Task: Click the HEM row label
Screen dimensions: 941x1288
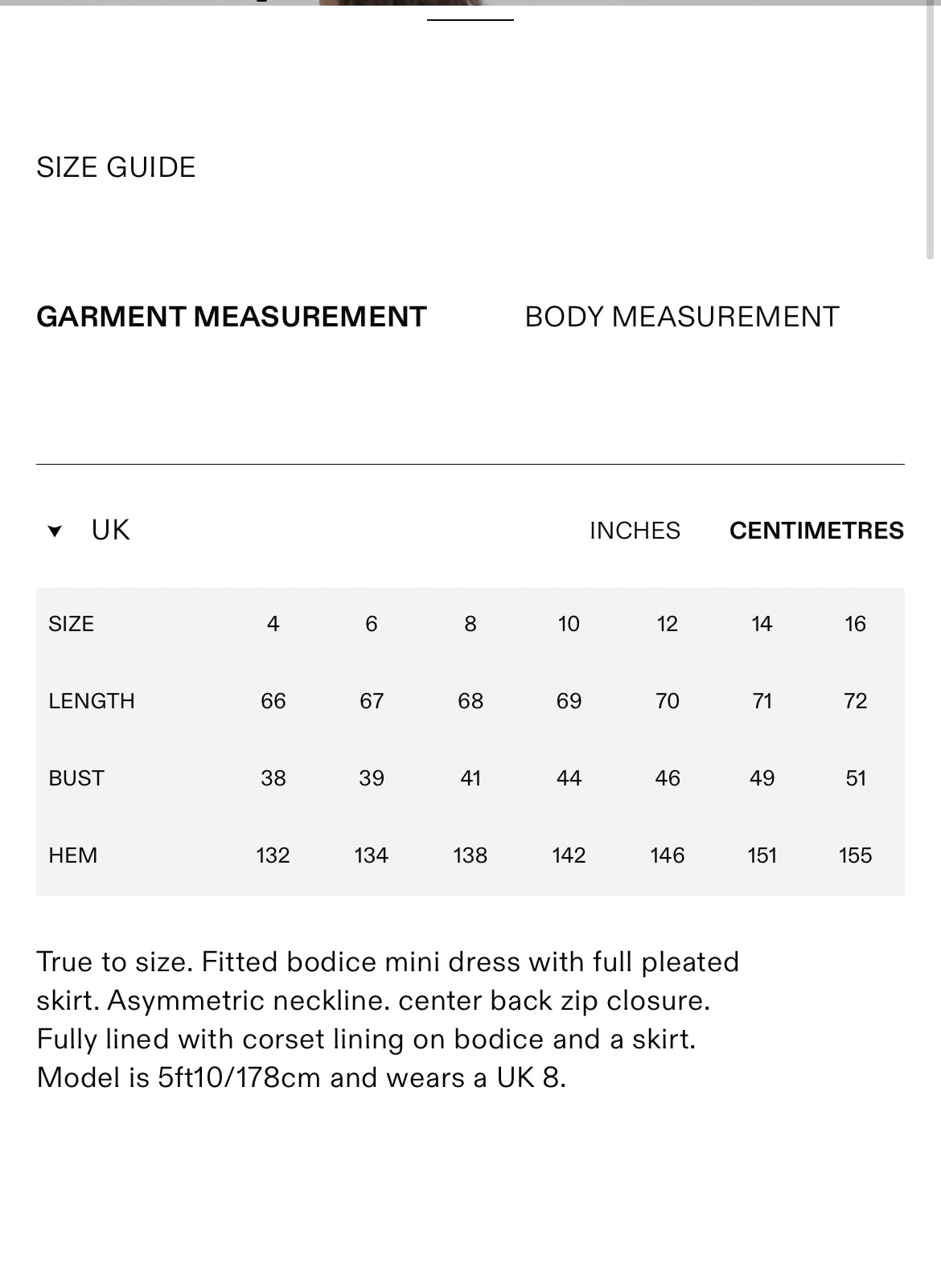Action: [x=73, y=855]
